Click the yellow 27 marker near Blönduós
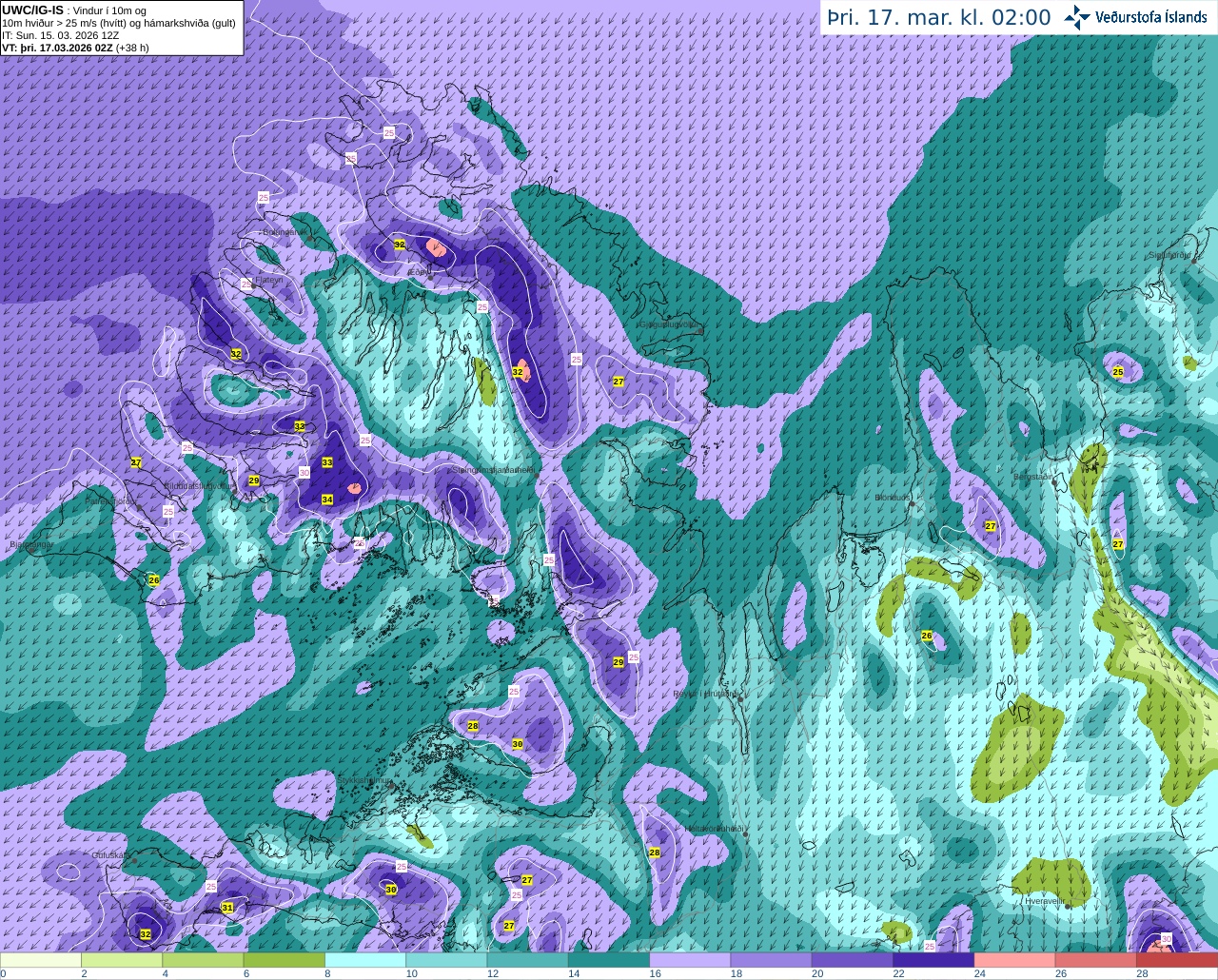The image size is (1218, 980). coord(991,526)
